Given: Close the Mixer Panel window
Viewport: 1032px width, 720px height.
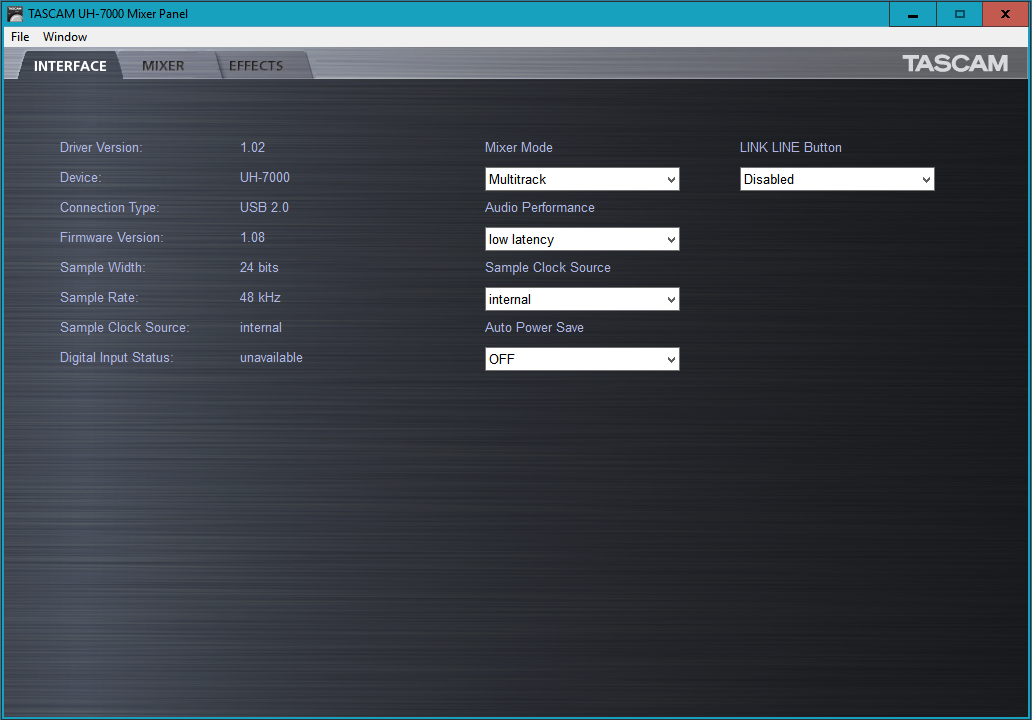Looking at the screenshot, I should pos(1005,14).
